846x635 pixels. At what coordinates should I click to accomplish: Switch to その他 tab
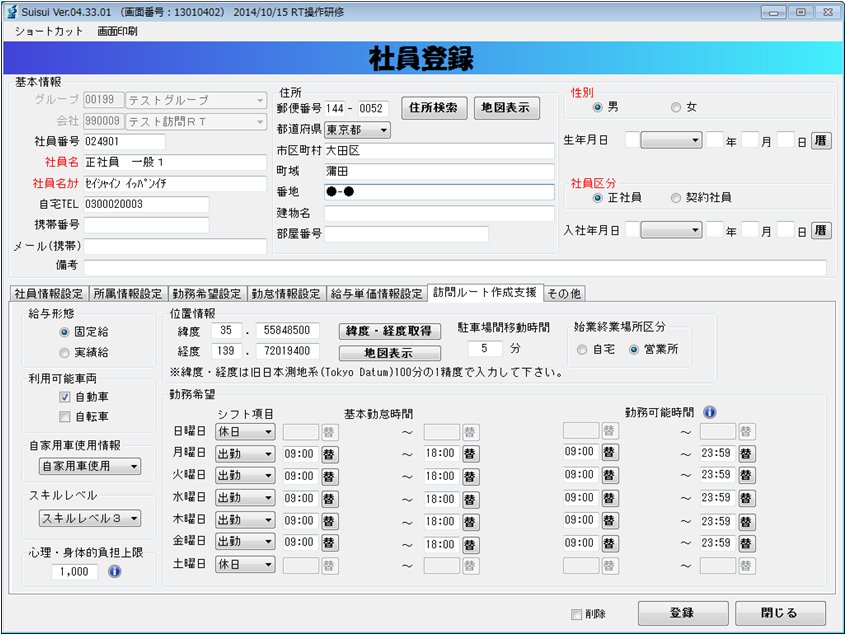point(564,293)
